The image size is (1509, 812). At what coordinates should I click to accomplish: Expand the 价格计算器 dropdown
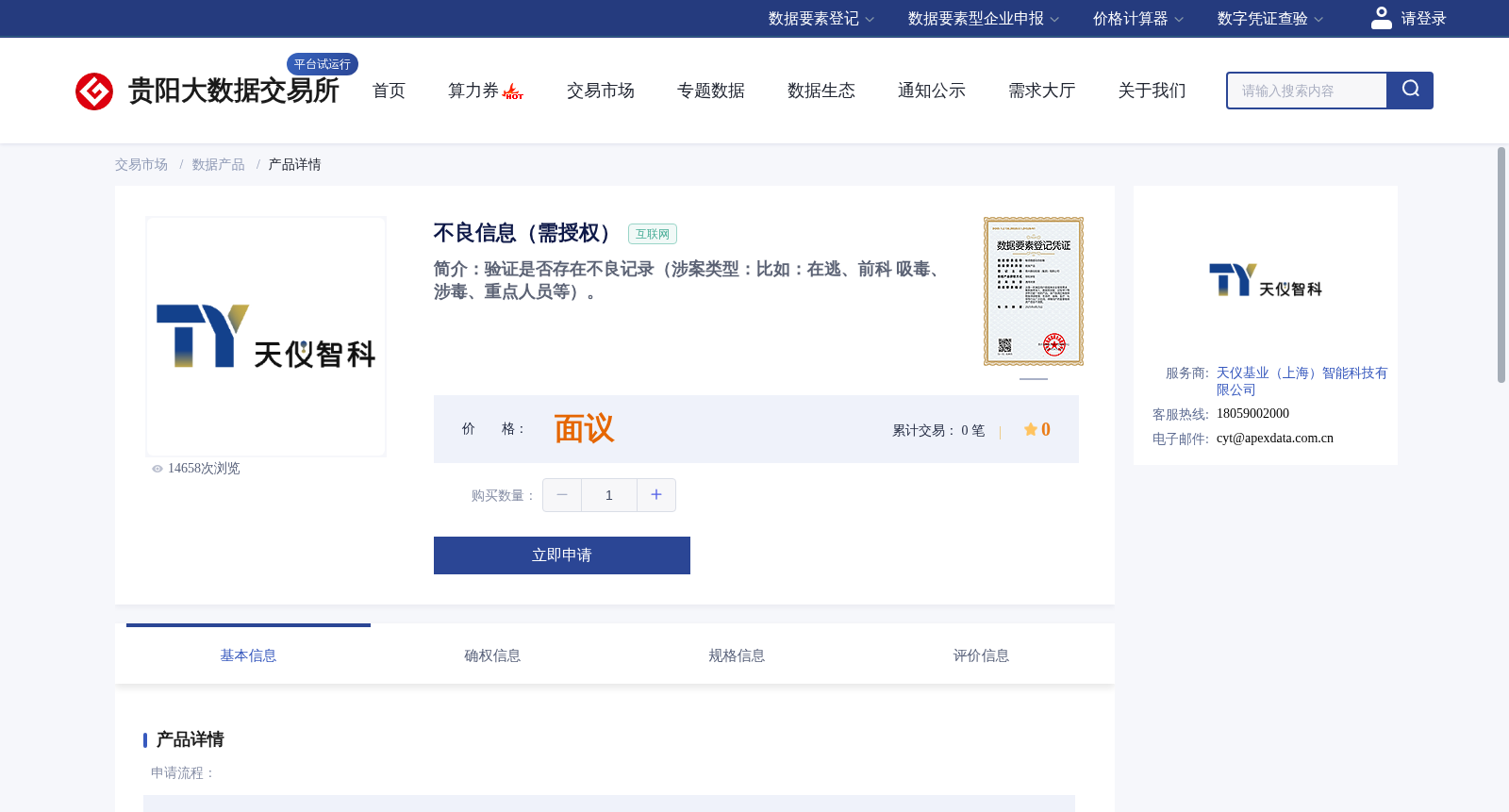(x=1138, y=19)
